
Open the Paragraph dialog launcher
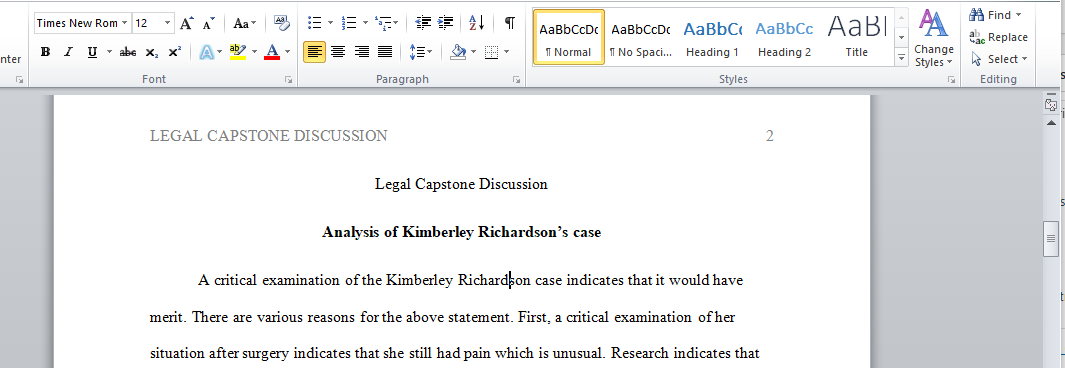(516, 79)
